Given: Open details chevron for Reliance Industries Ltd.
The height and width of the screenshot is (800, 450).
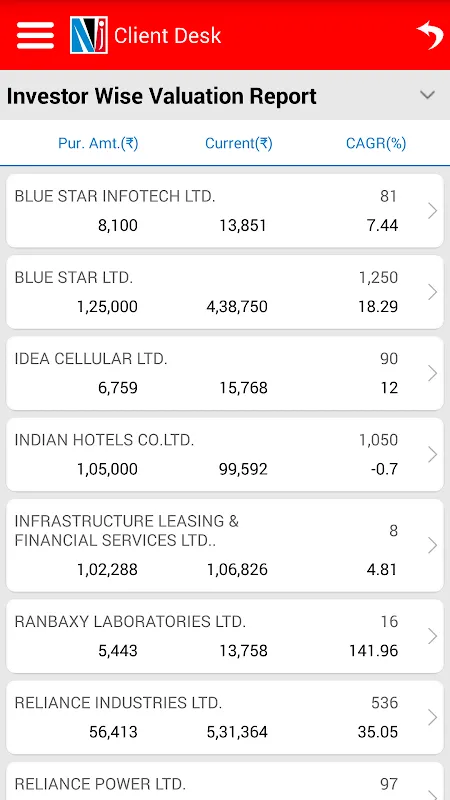Looking at the screenshot, I should (432, 717).
